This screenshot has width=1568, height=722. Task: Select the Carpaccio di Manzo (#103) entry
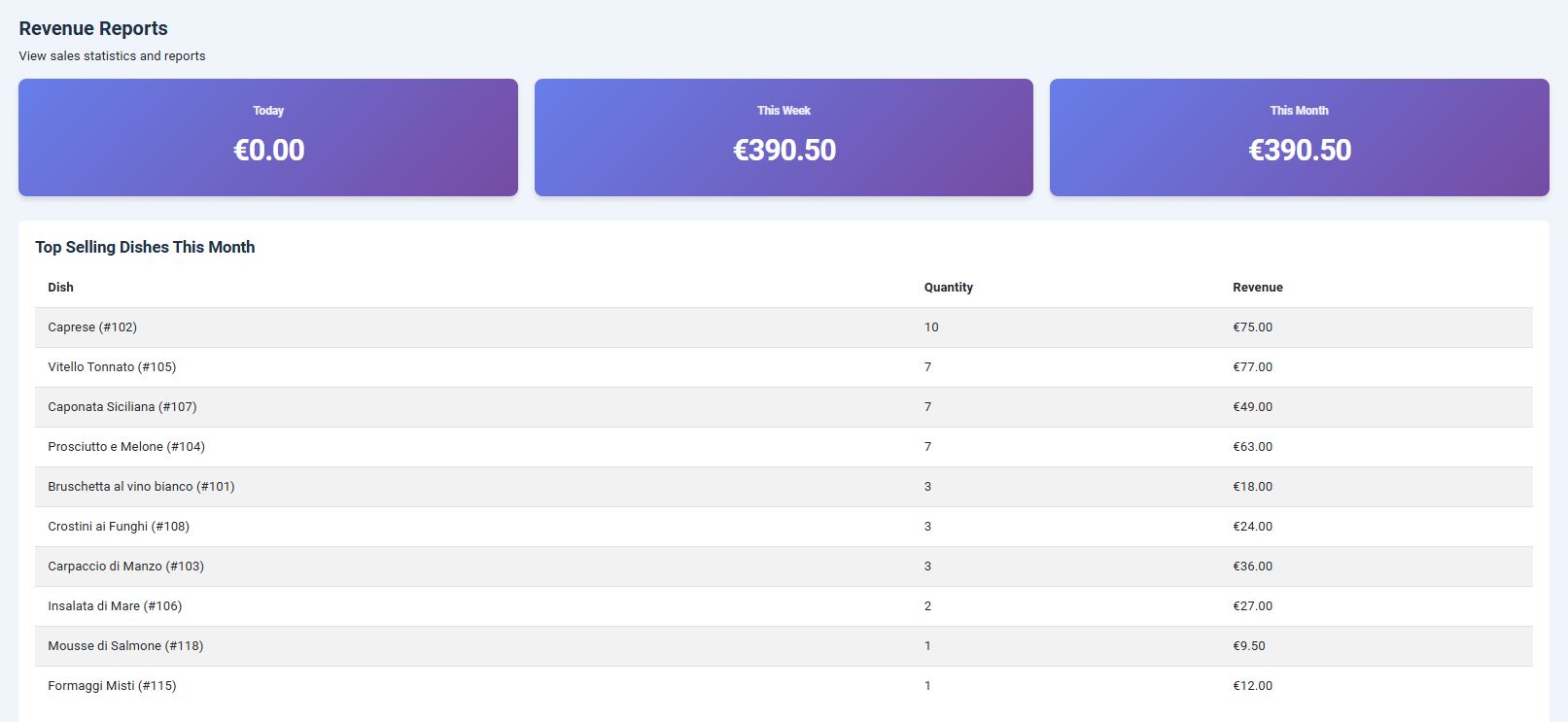tap(126, 567)
